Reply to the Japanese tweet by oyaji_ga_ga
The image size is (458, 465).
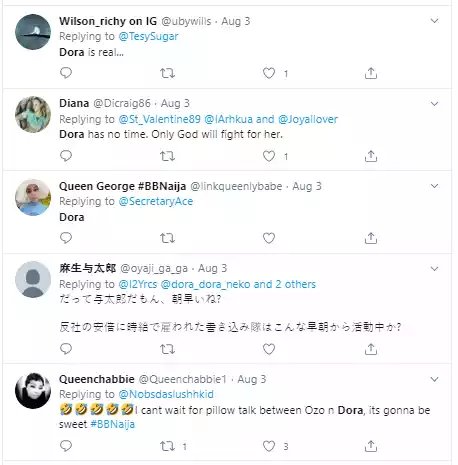click(x=66, y=349)
